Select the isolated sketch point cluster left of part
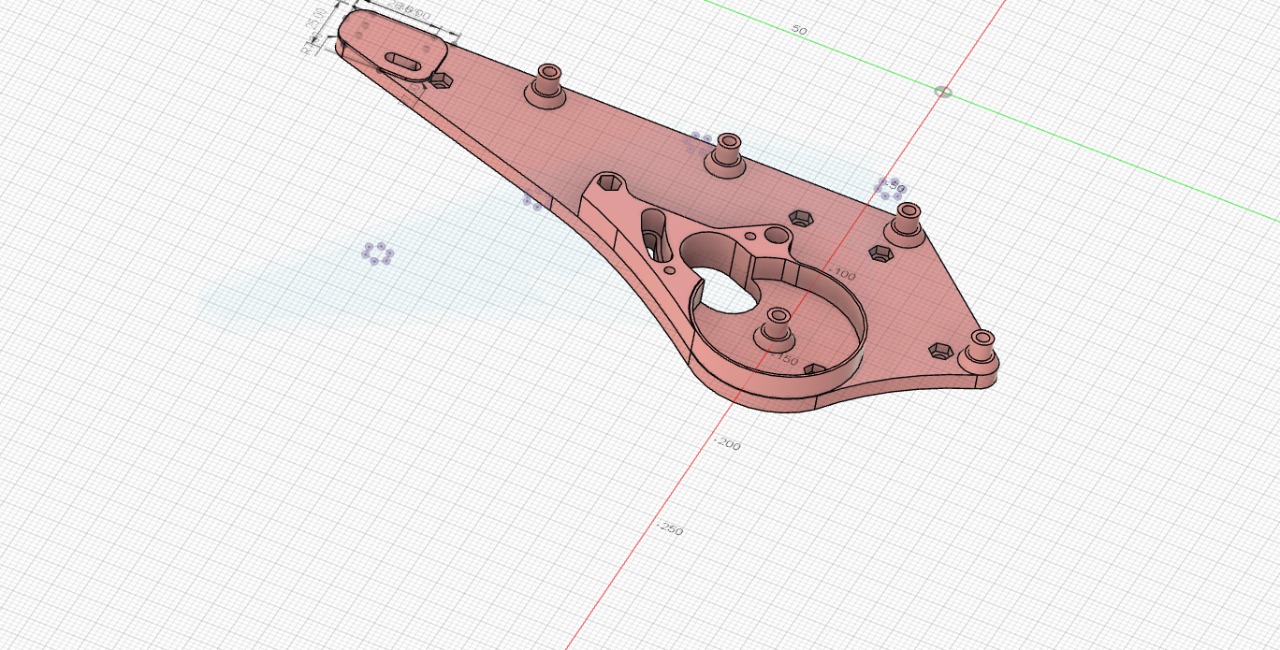The width and height of the screenshot is (1280, 650). tap(377, 253)
